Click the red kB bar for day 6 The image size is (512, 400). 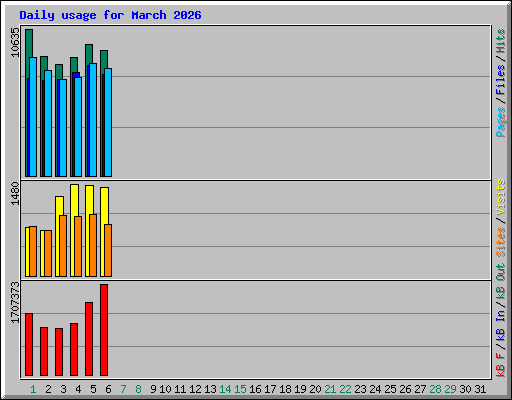tap(104, 330)
